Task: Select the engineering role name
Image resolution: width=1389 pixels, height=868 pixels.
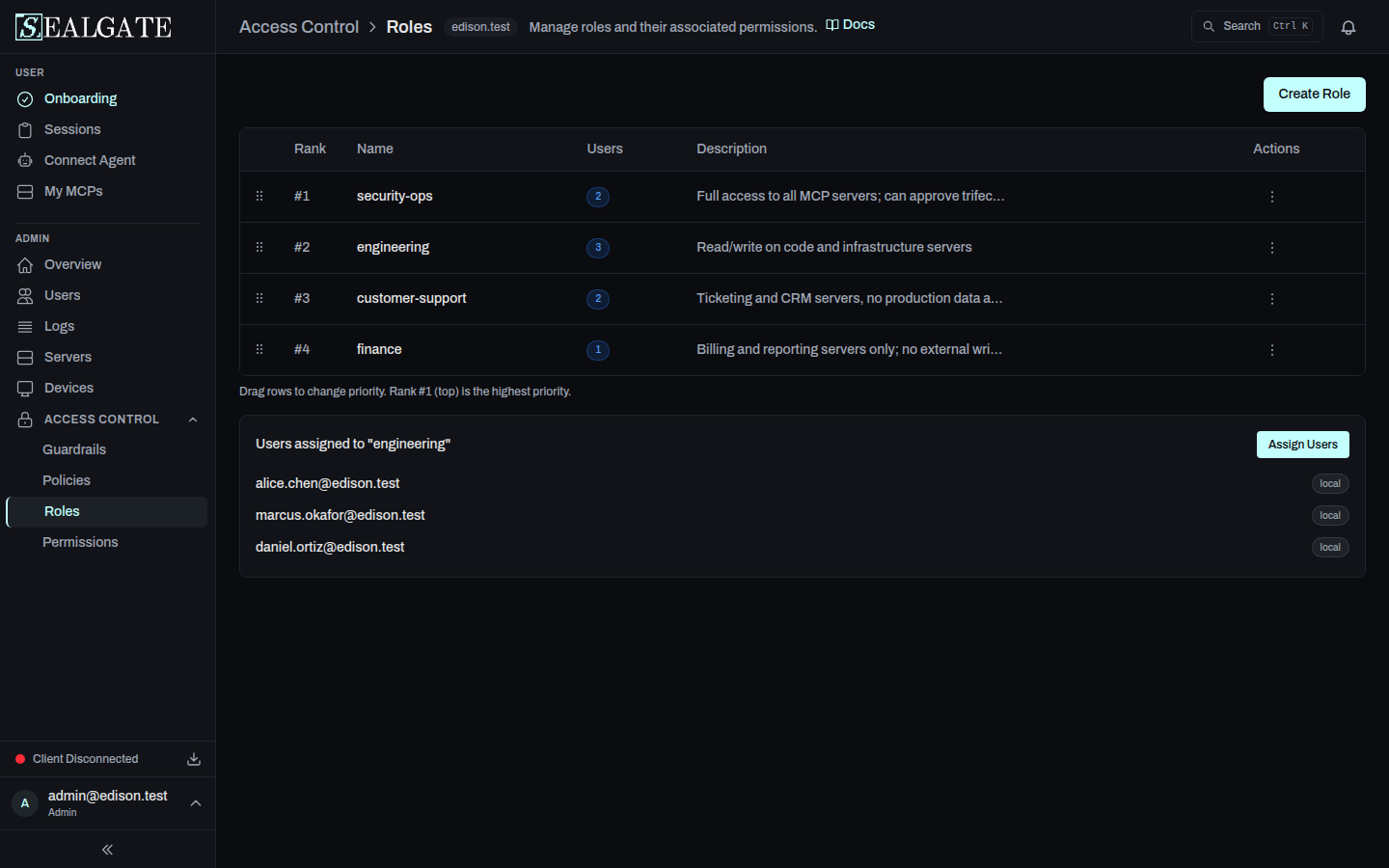Action: [393, 247]
